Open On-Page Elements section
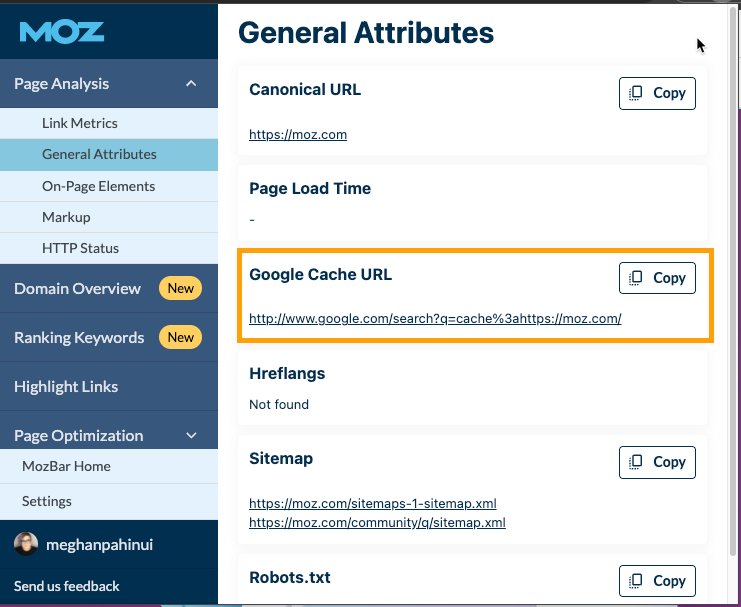 coord(98,186)
